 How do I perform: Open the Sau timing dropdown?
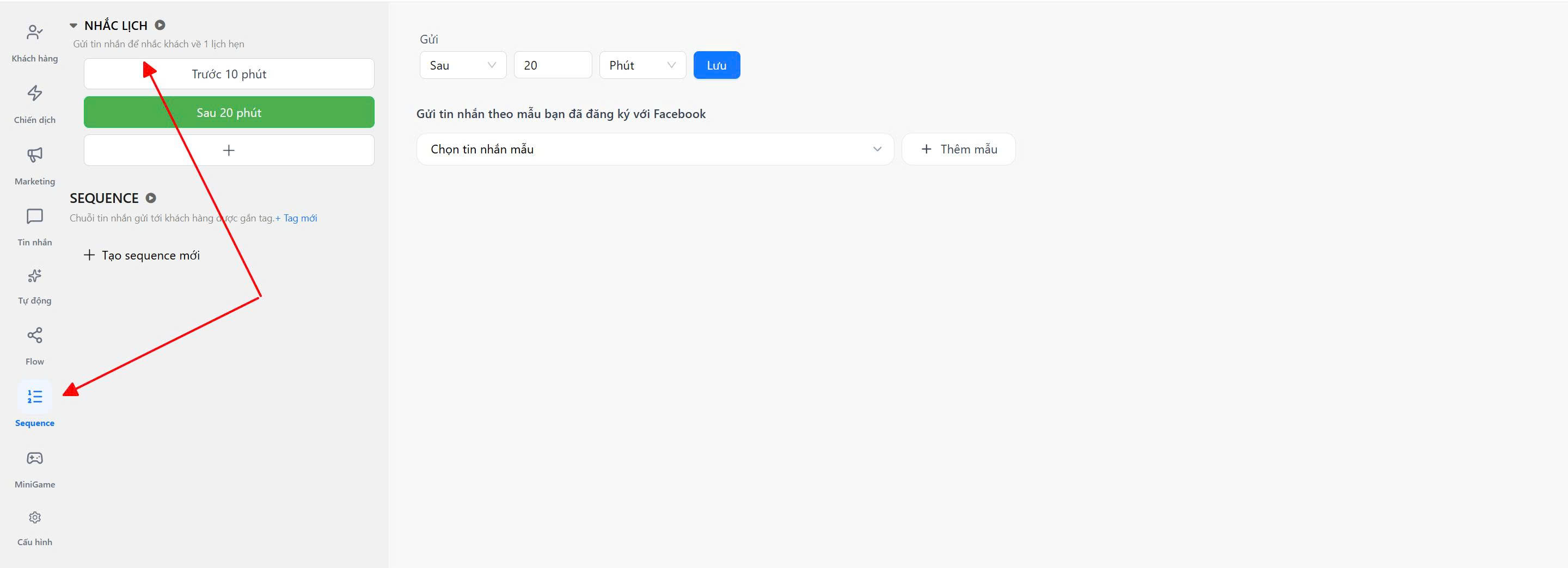(463, 65)
